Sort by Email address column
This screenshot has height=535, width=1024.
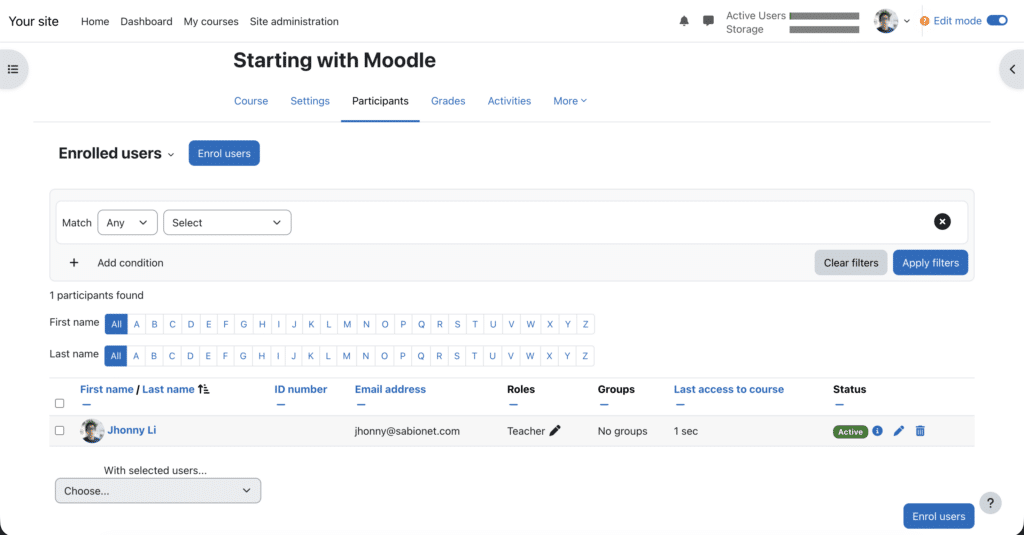tap(390, 389)
